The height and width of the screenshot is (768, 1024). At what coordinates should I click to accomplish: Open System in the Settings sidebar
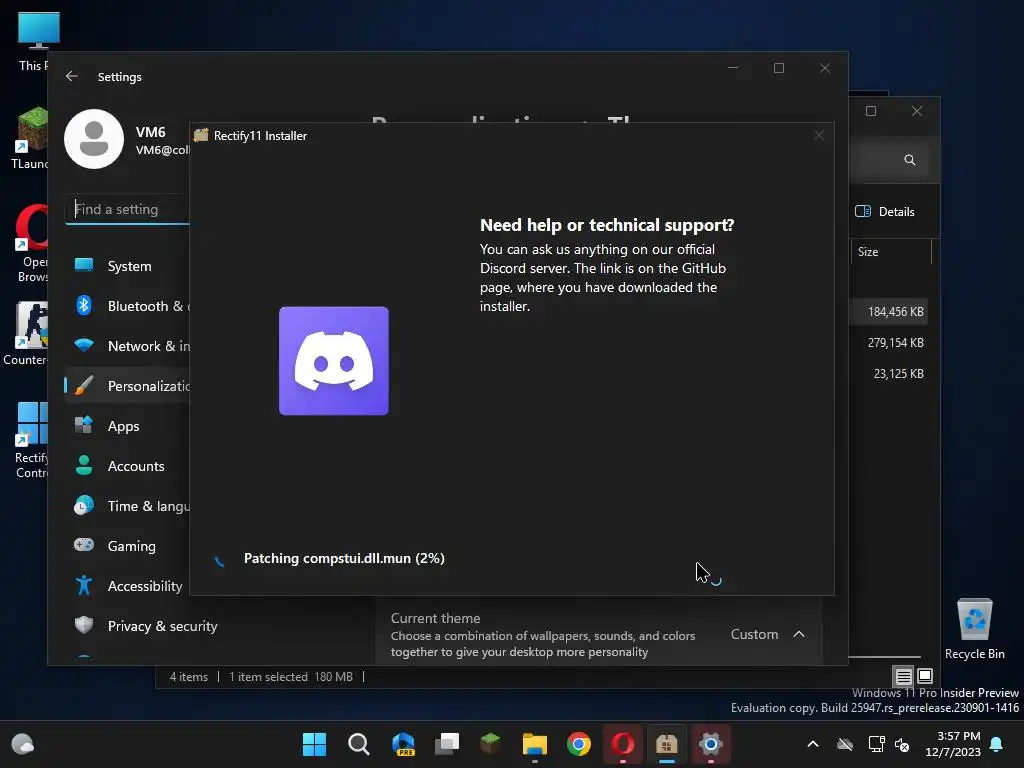coord(129,266)
